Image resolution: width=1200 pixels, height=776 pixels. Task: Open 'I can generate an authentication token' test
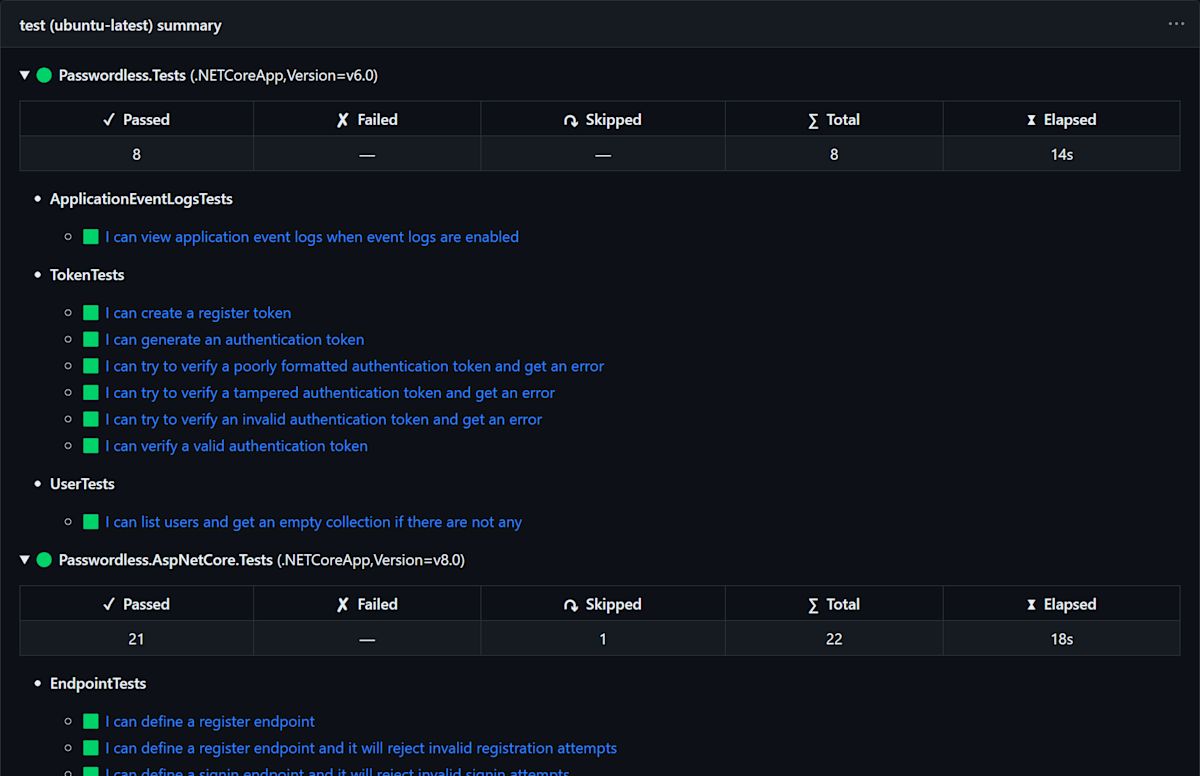point(234,340)
